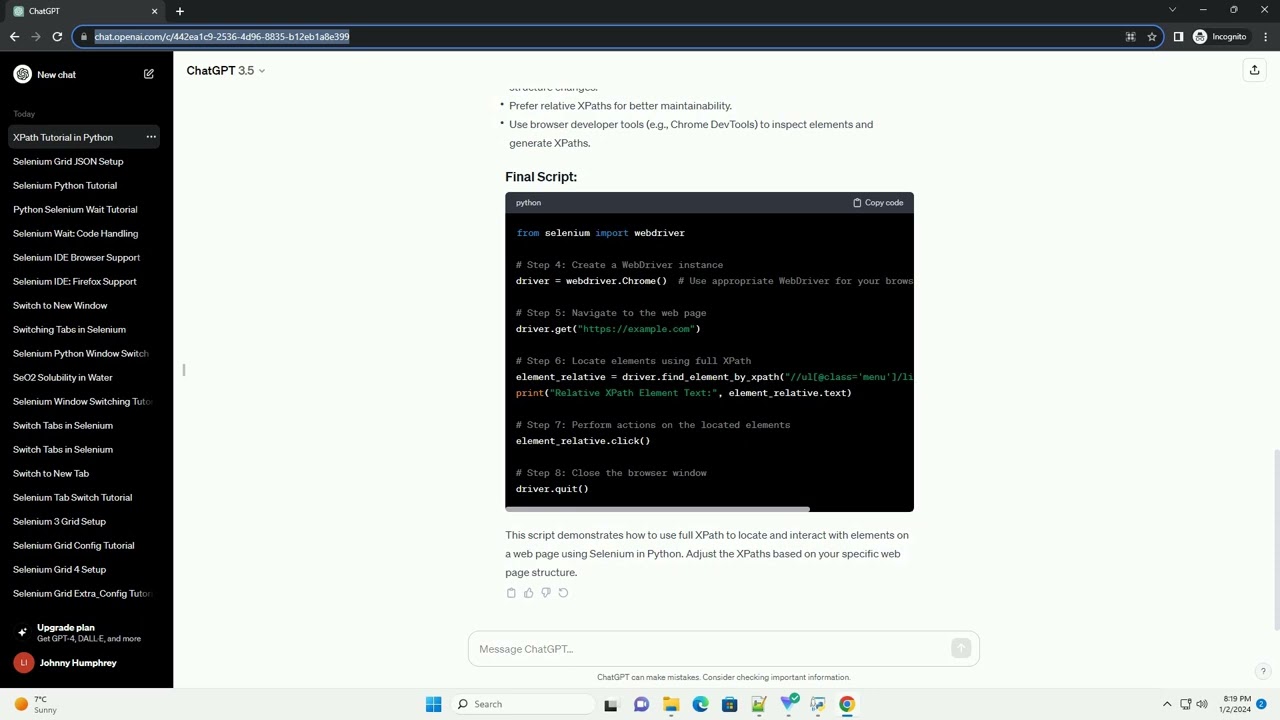Open the browser side panel
The height and width of the screenshot is (720, 1280).
1178,37
